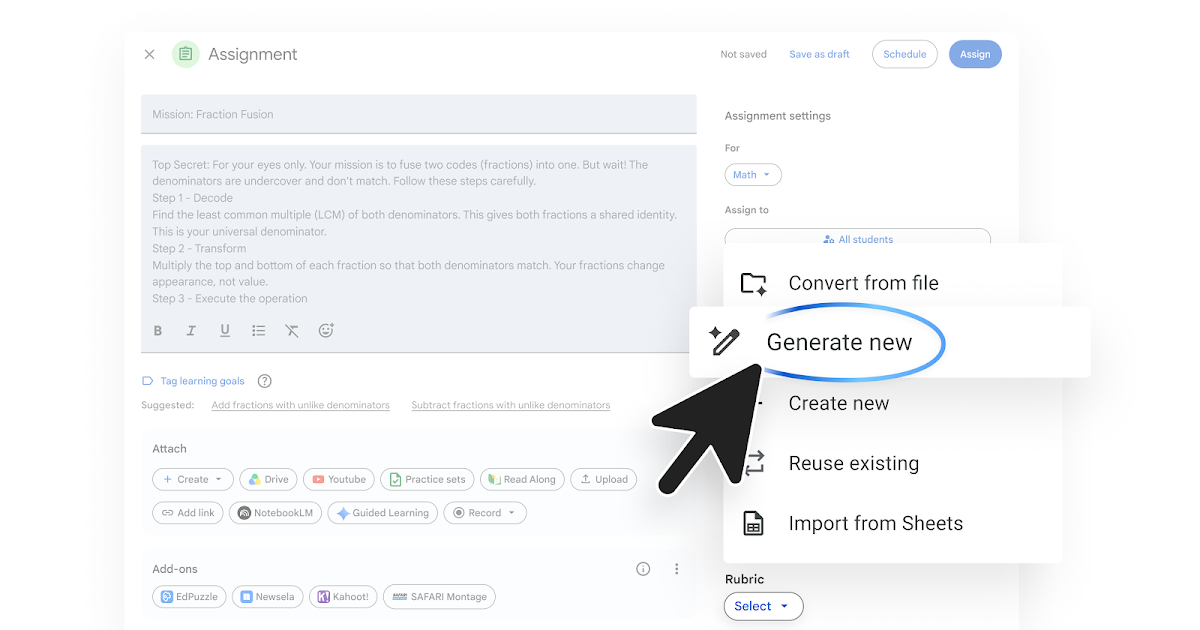Open the Rubric Select dropdown

(x=763, y=606)
